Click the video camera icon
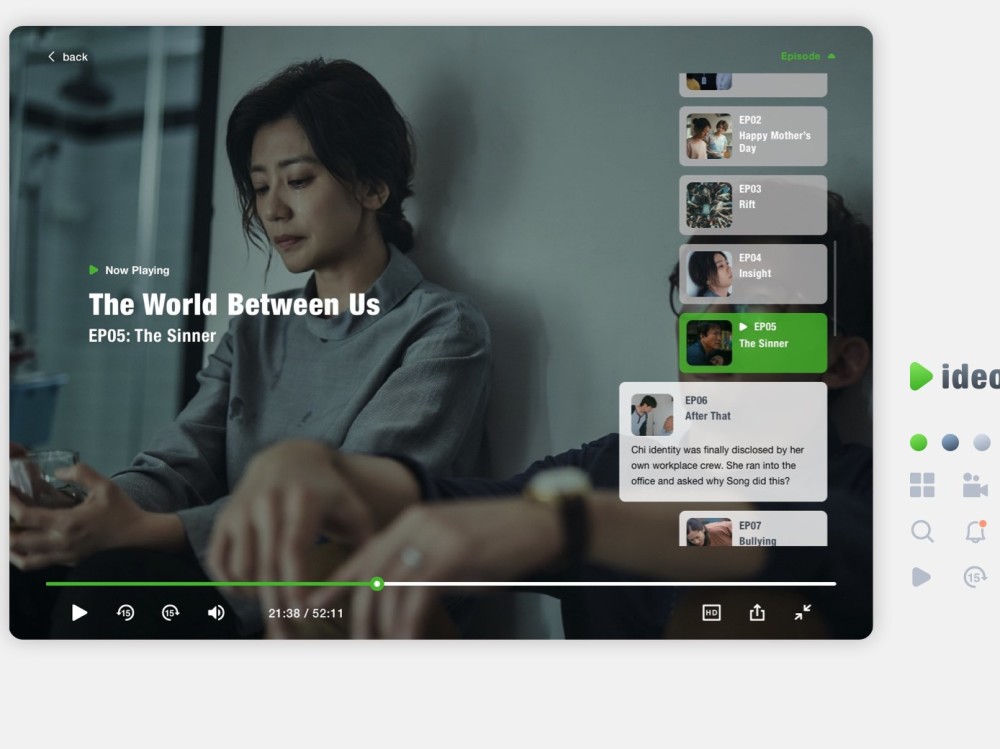Screen dimensions: 1000x749 975,485
